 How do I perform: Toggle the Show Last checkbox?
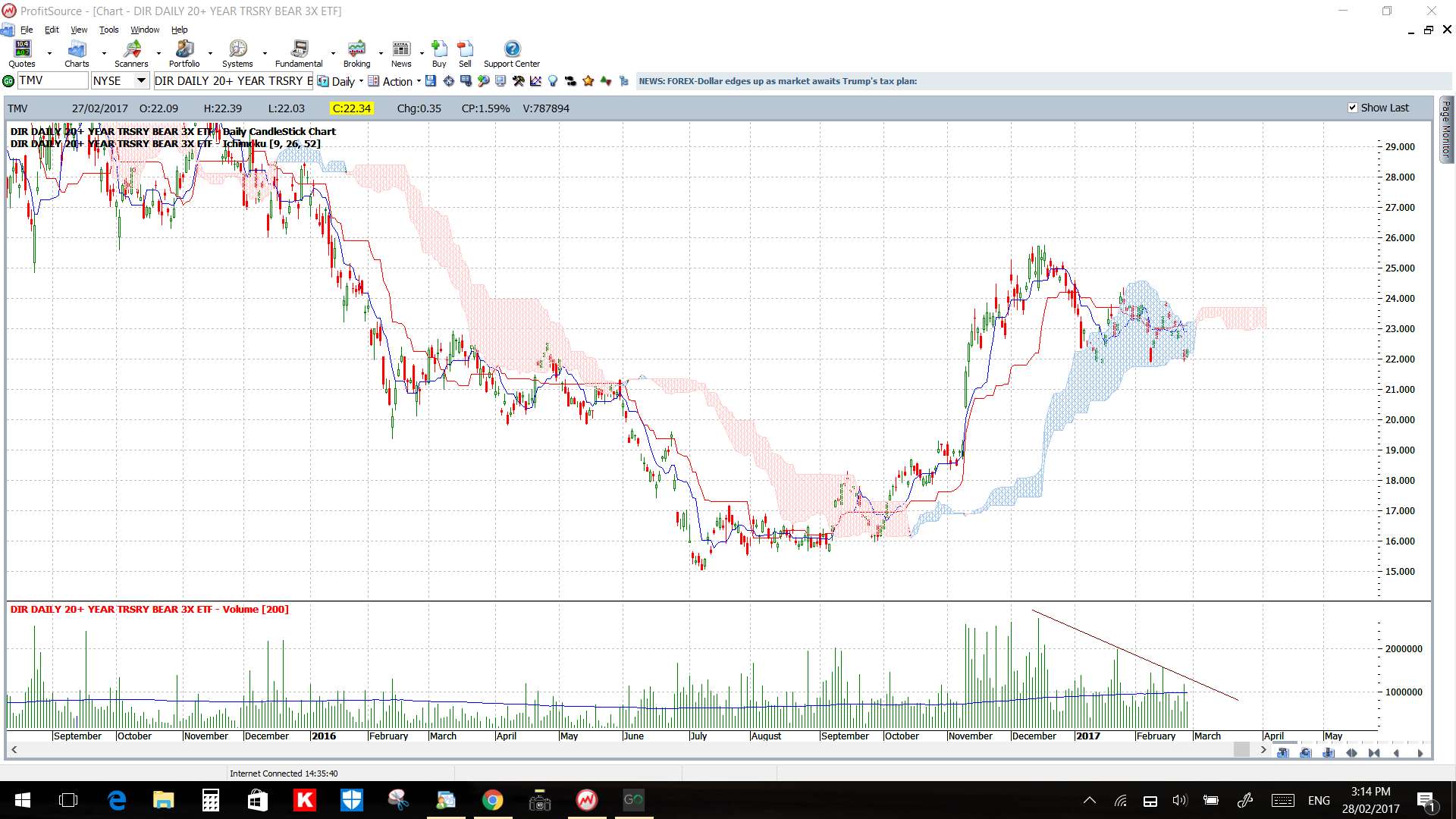coord(1352,108)
